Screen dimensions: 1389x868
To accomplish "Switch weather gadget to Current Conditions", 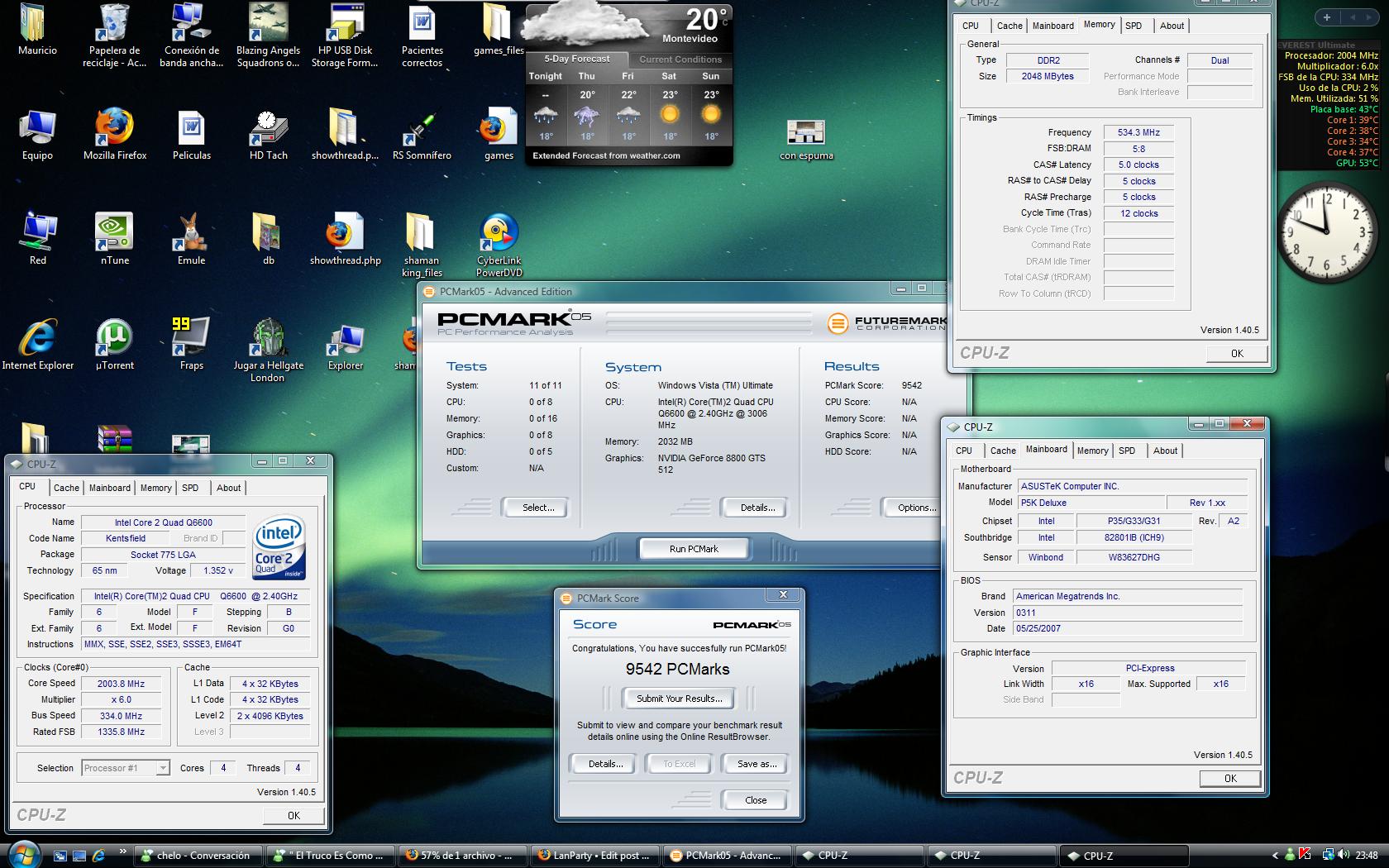I will coord(680,60).
